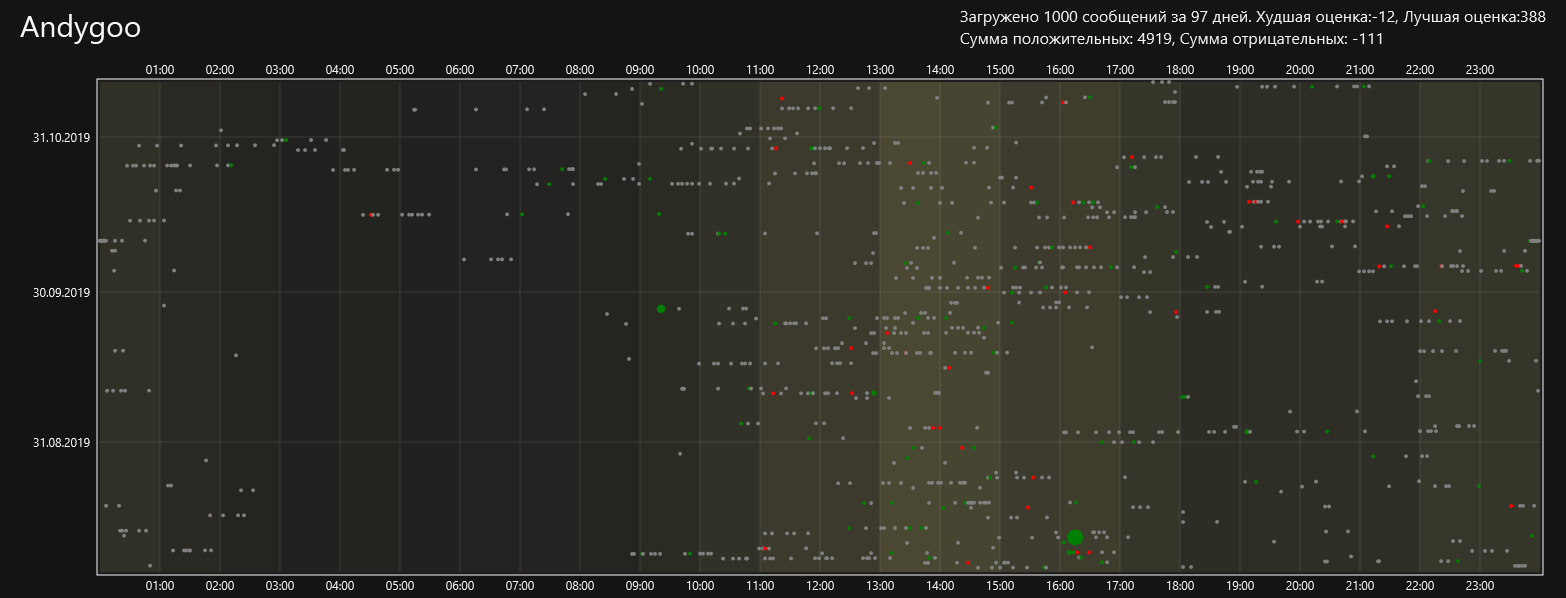Click the Andygoo username title
The image size is (1566, 598).
click(80, 28)
